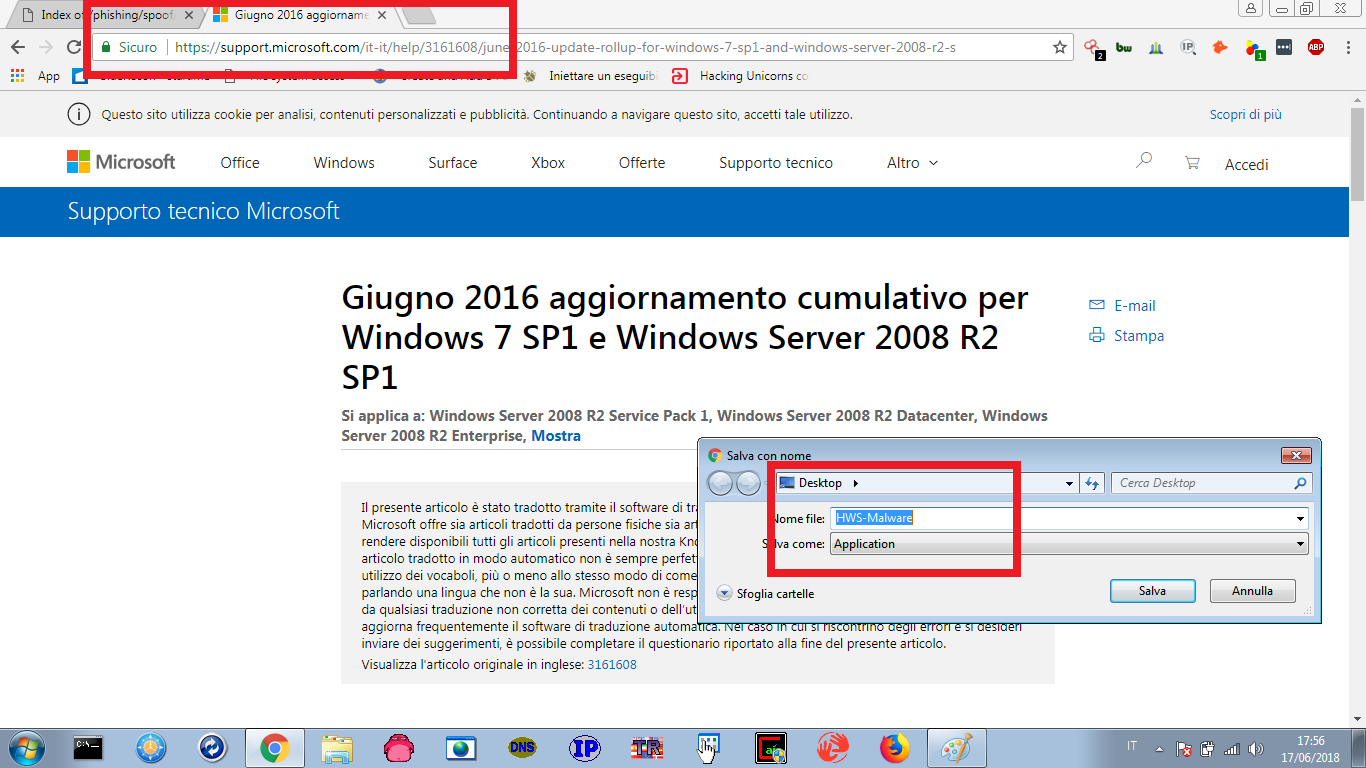Open the Supporto tecnico menu item
Screen dimensions: 1366x768
pos(776,163)
